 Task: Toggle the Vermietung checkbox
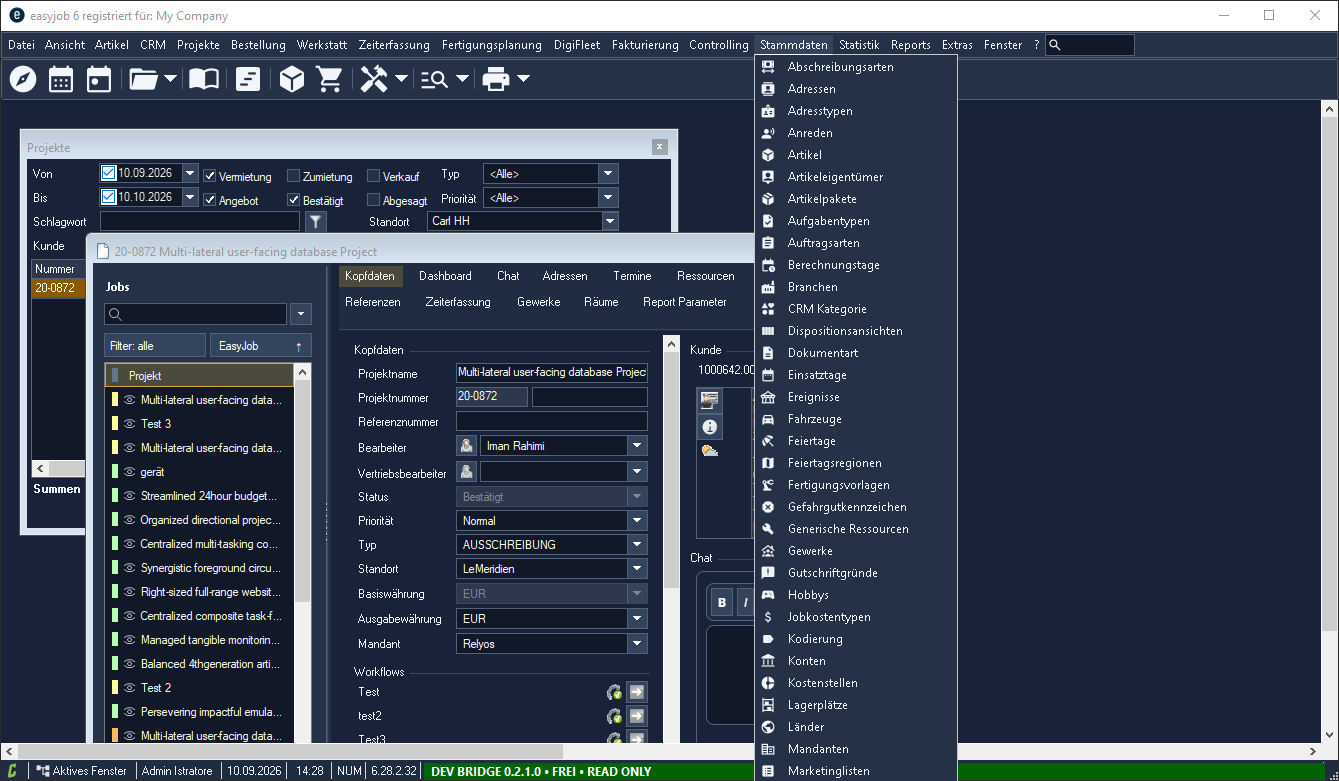[210, 176]
